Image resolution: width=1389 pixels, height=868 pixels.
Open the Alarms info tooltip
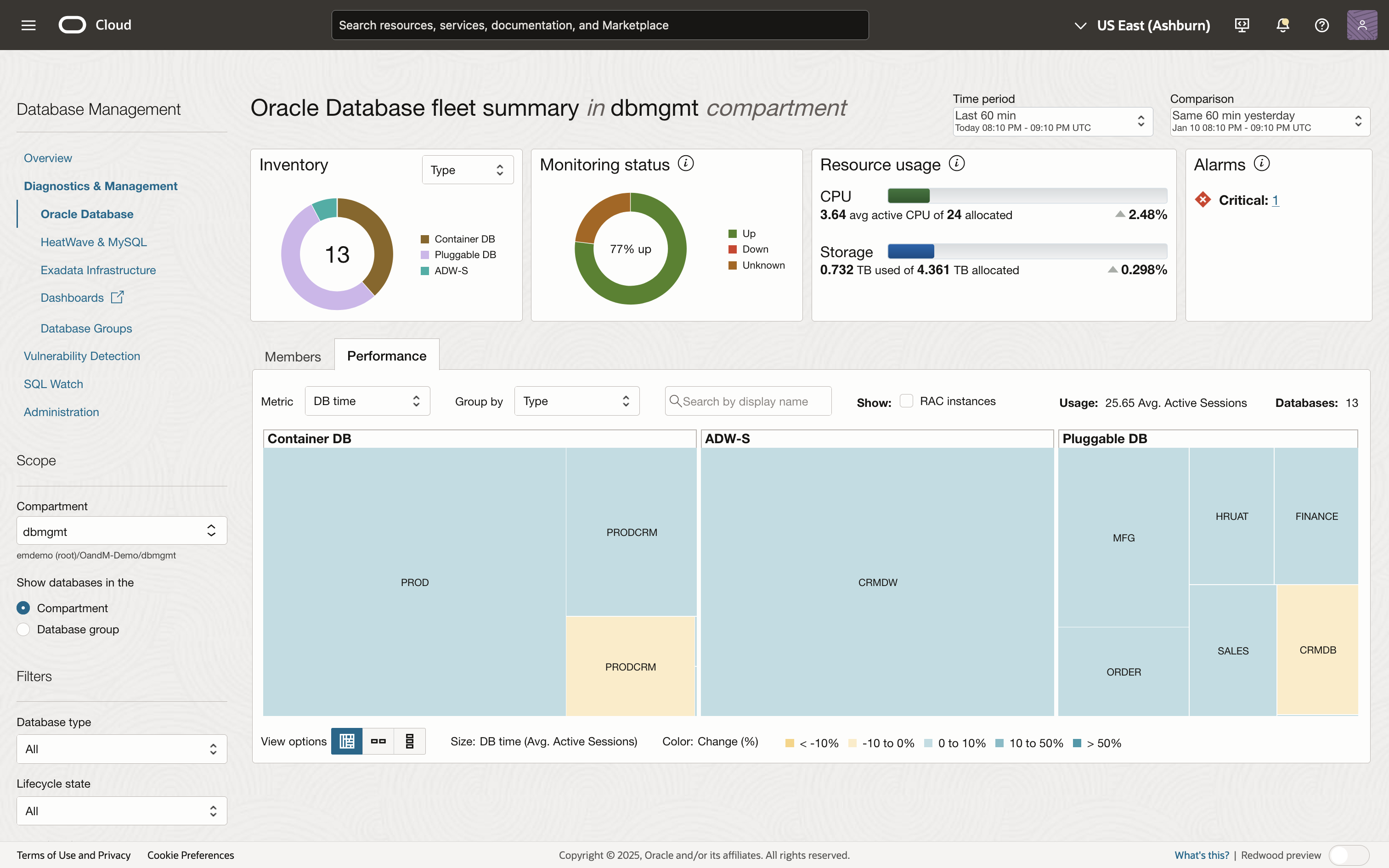coord(1262,163)
